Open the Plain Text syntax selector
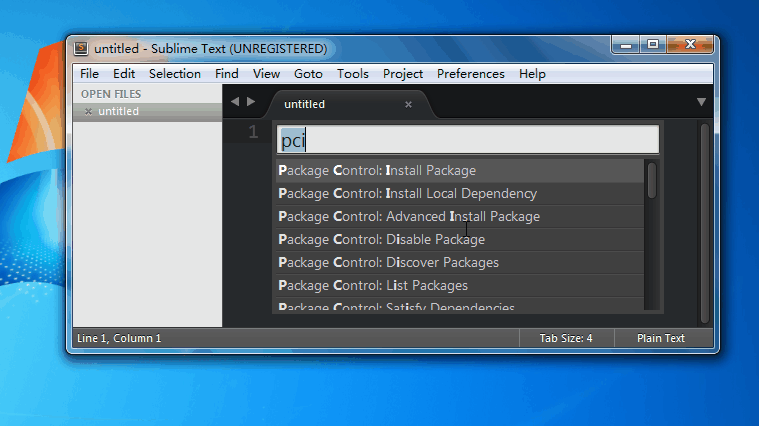The height and width of the screenshot is (426, 759). tap(661, 338)
